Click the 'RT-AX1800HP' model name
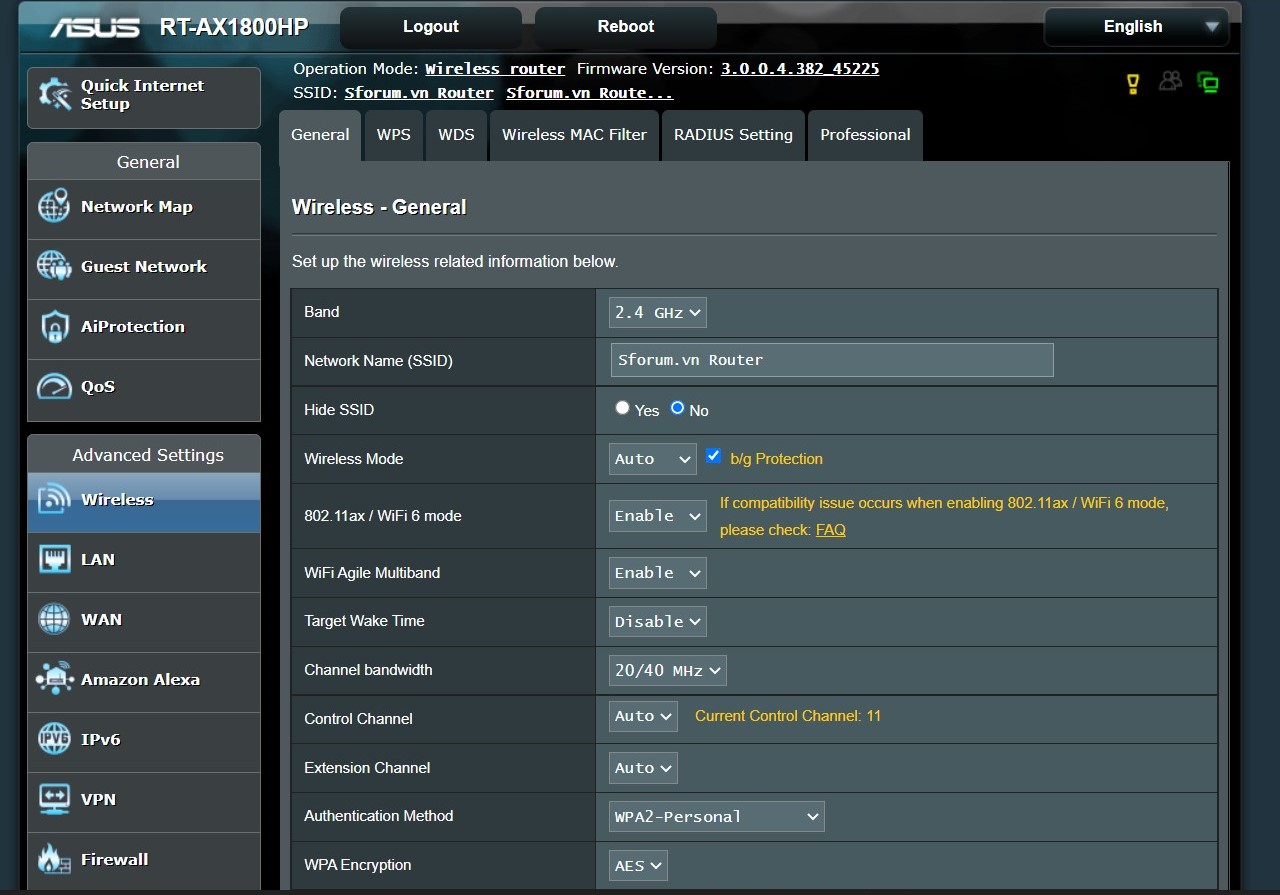Image resolution: width=1280 pixels, height=895 pixels. pyautogui.click(x=234, y=27)
